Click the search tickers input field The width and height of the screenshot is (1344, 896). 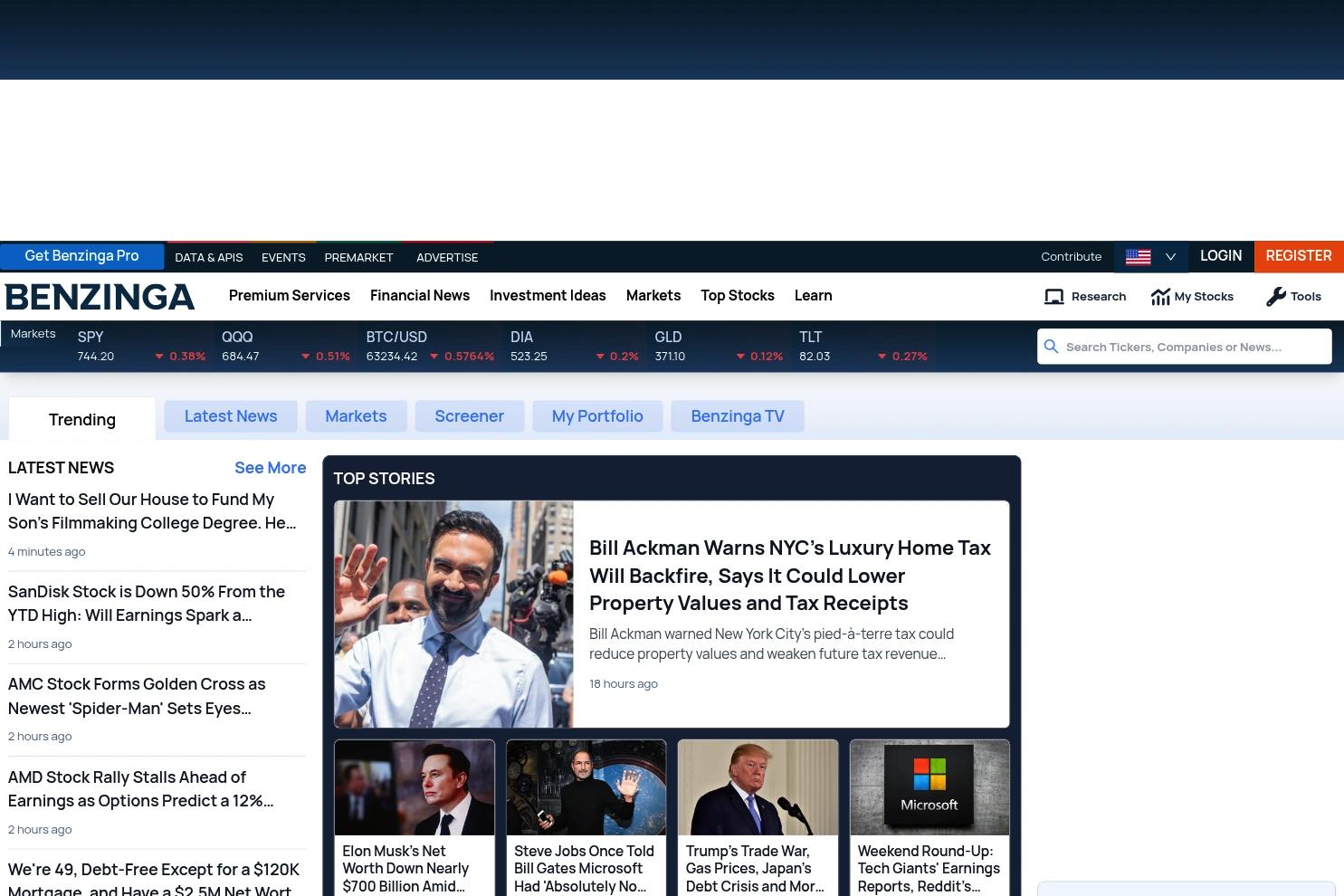coord(1184,347)
